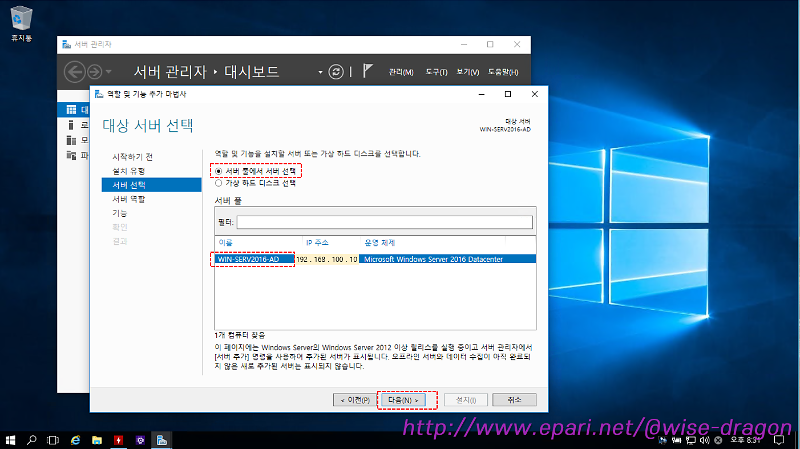Open Task View on the taskbar

point(53,440)
